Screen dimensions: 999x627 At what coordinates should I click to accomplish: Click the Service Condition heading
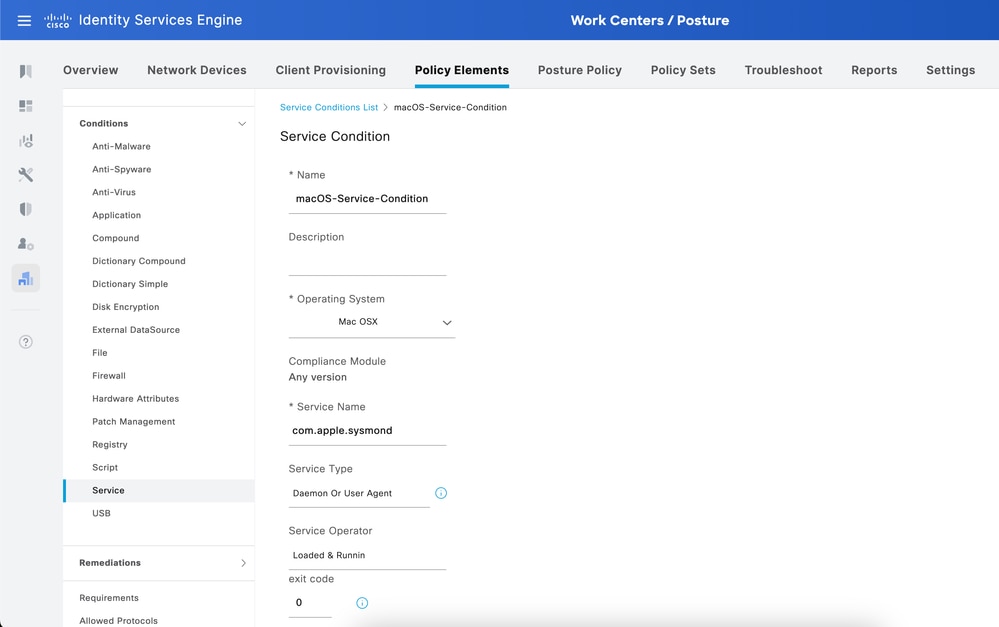335,136
